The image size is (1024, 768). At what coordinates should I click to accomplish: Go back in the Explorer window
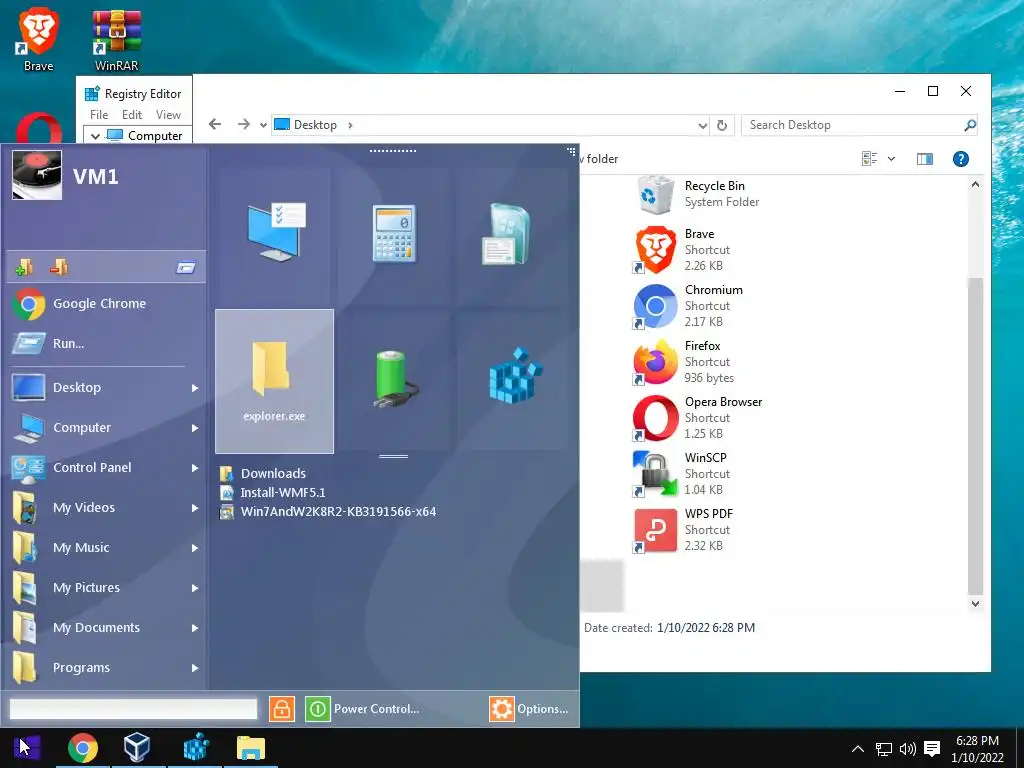pyautogui.click(x=215, y=124)
